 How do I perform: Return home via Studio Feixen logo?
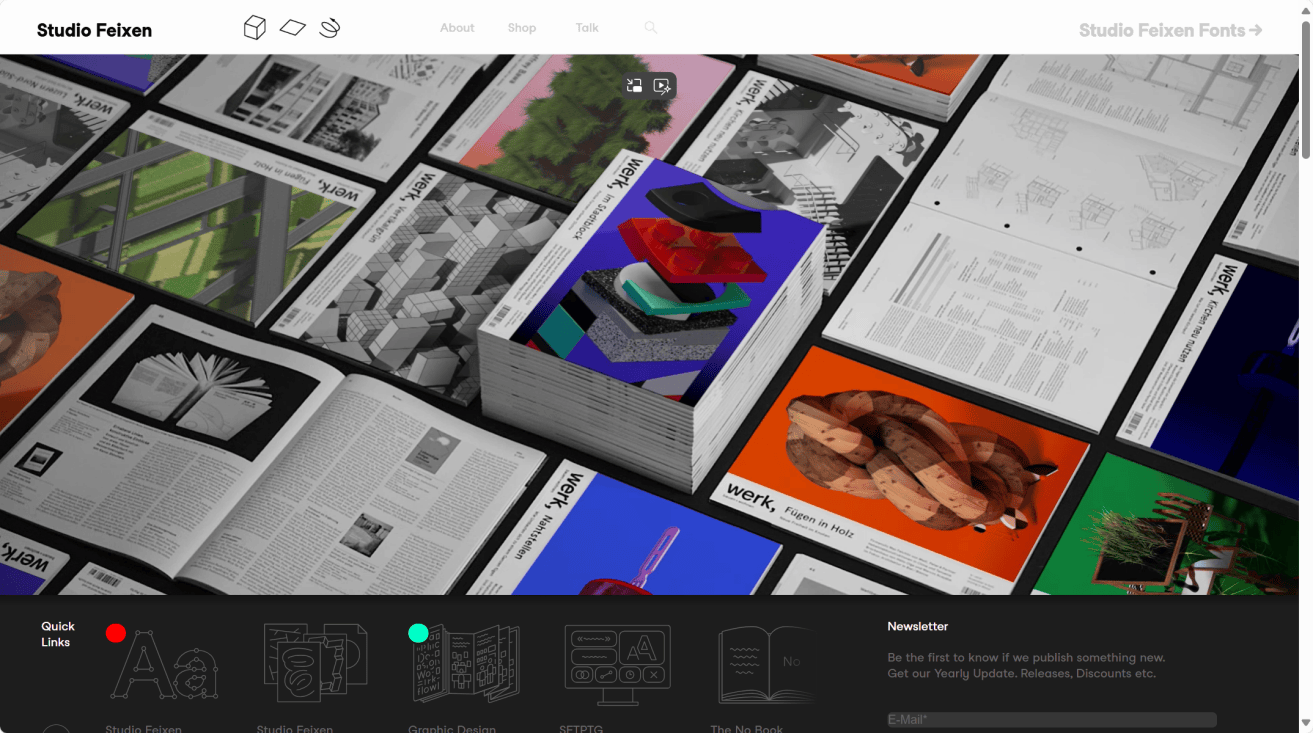pyautogui.click(x=95, y=30)
